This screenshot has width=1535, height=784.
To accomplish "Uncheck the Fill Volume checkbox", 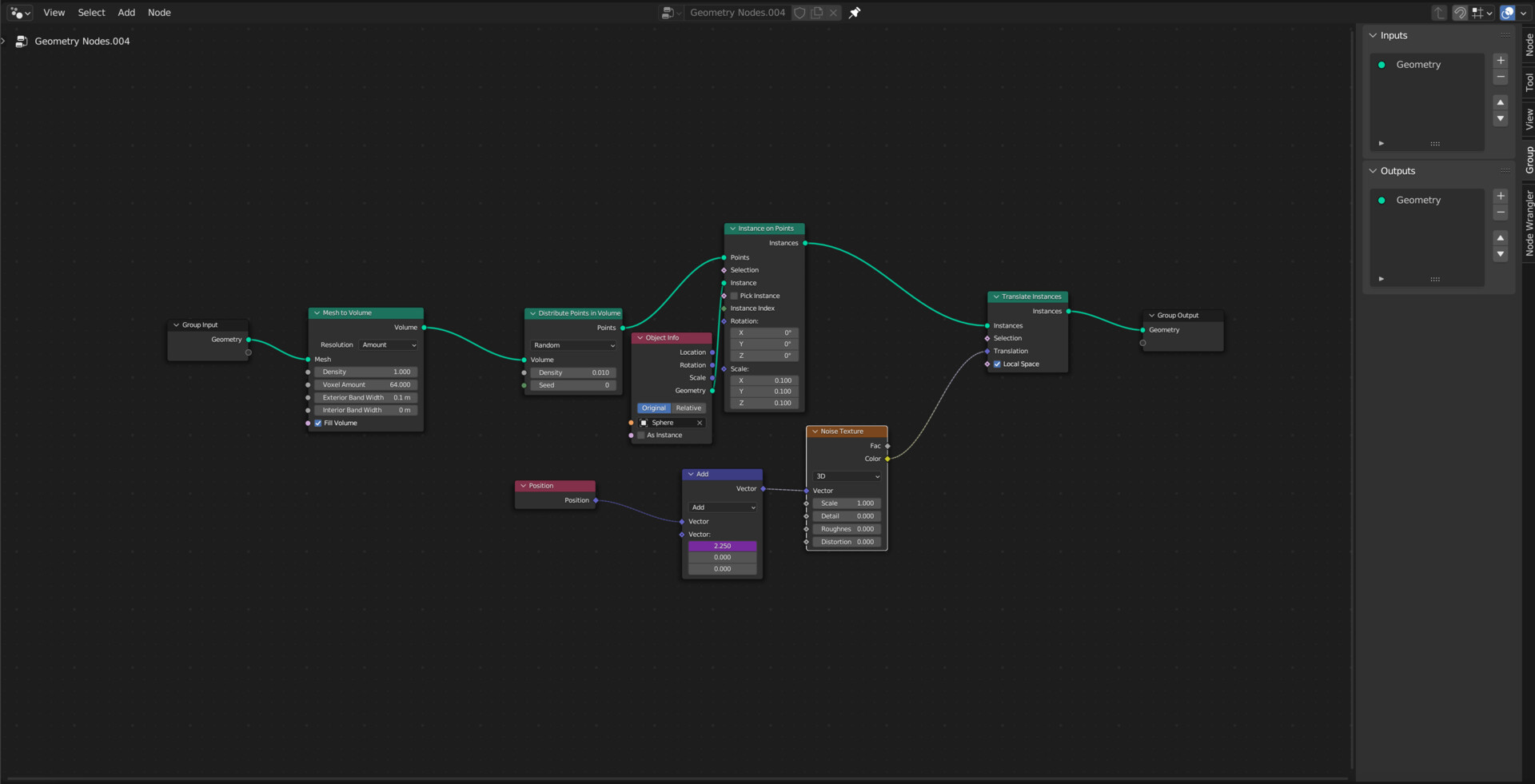I will (318, 424).
